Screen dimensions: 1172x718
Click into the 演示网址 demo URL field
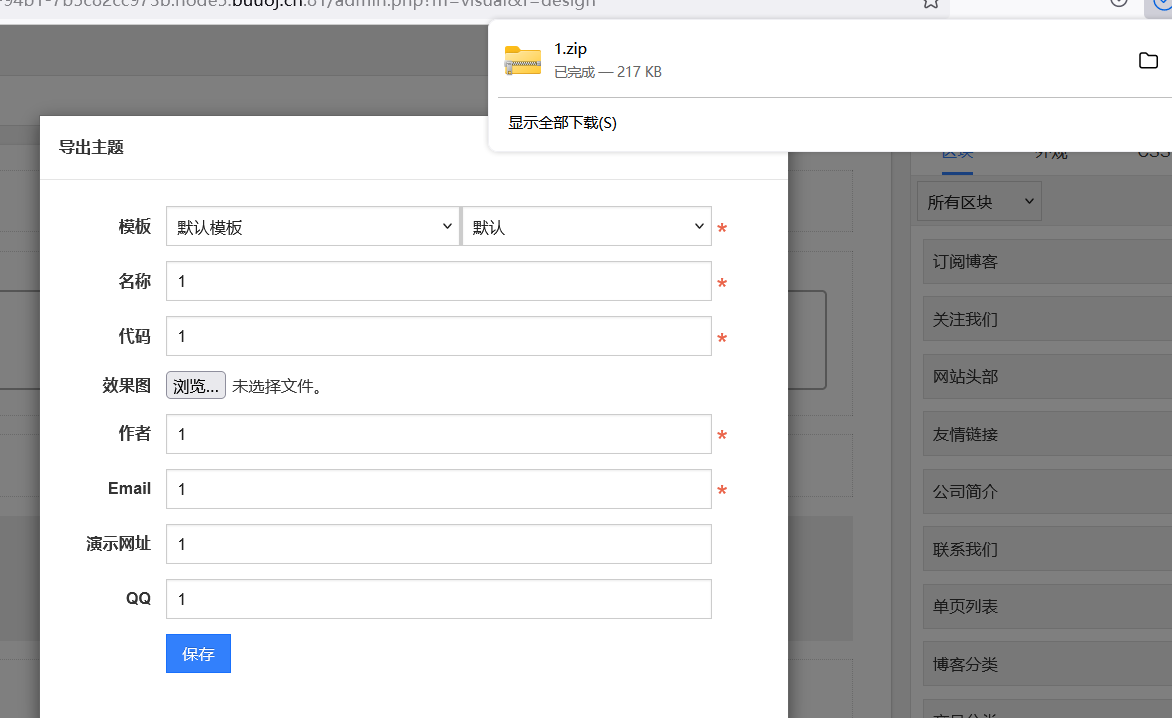pos(438,544)
